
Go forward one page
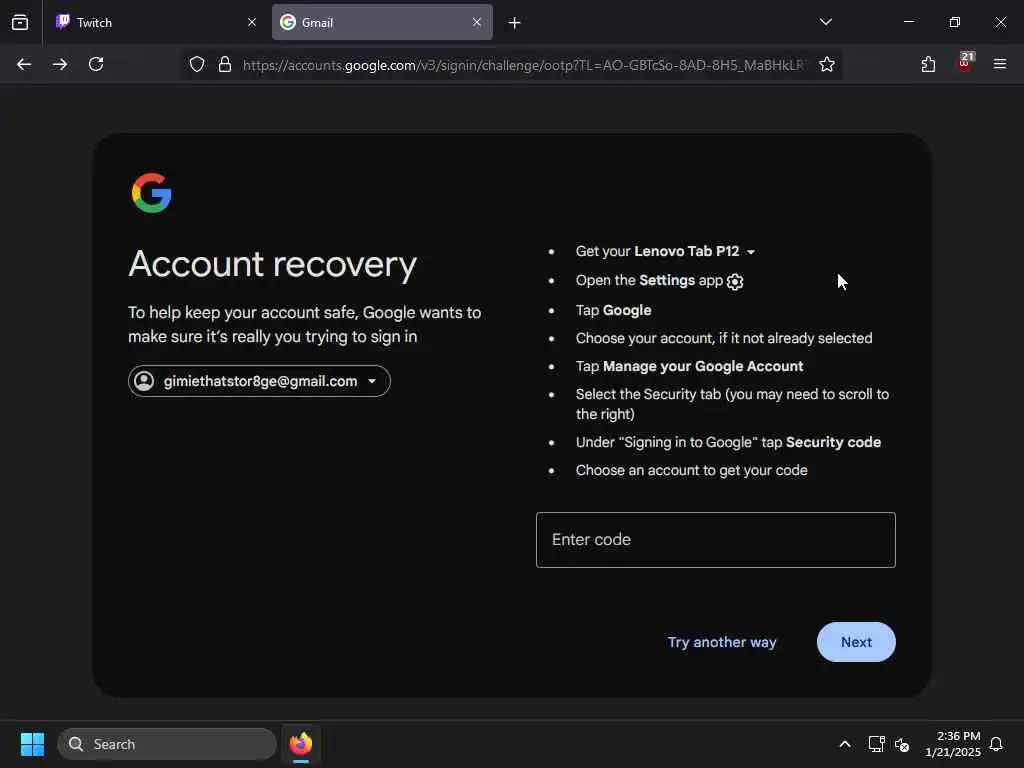coord(60,64)
